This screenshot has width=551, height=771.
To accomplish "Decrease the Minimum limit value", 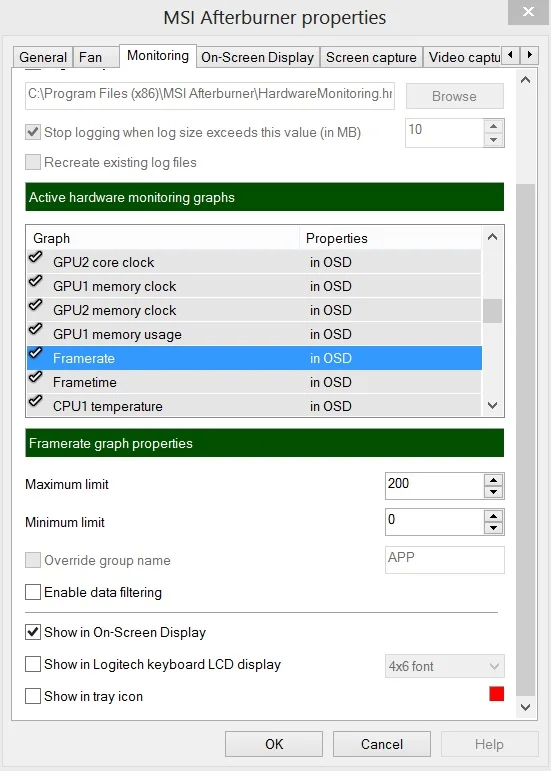I will (493, 528).
